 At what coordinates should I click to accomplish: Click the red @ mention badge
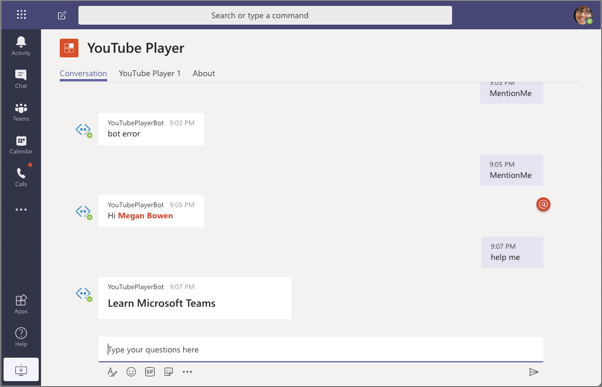[543, 204]
